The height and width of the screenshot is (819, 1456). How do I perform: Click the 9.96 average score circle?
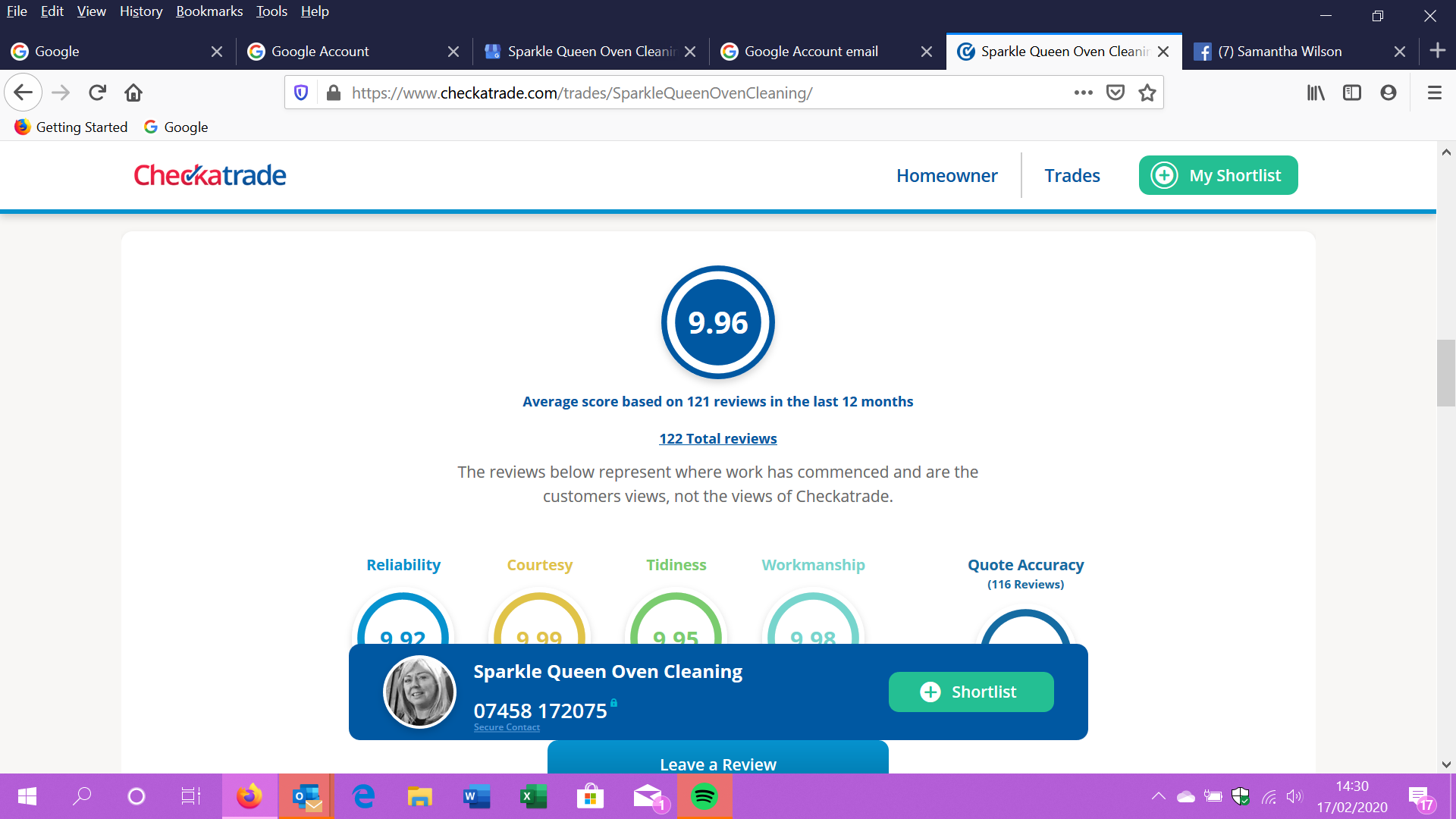pyautogui.click(x=718, y=322)
